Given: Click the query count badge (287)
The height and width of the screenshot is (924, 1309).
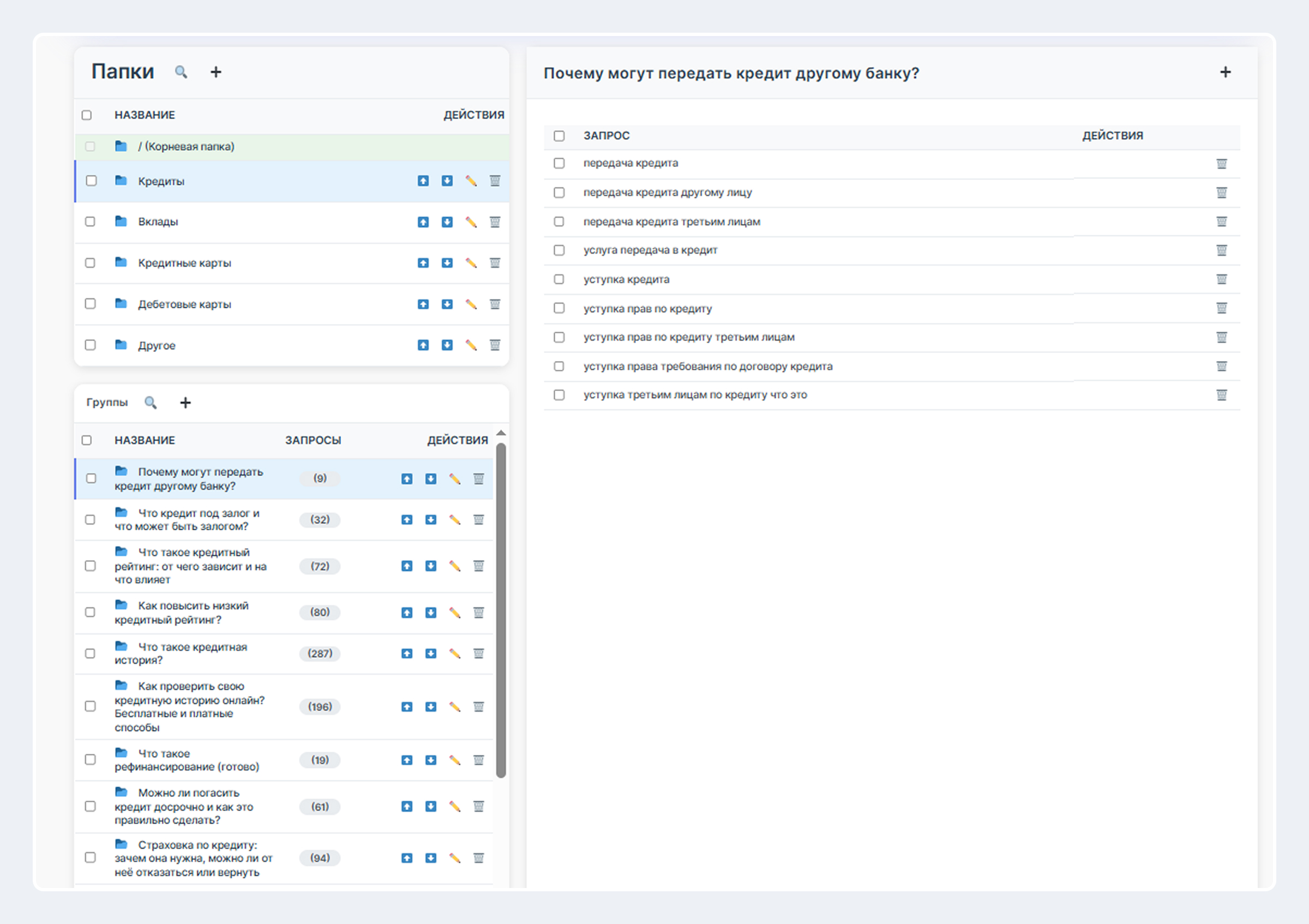Looking at the screenshot, I should click(x=320, y=653).
